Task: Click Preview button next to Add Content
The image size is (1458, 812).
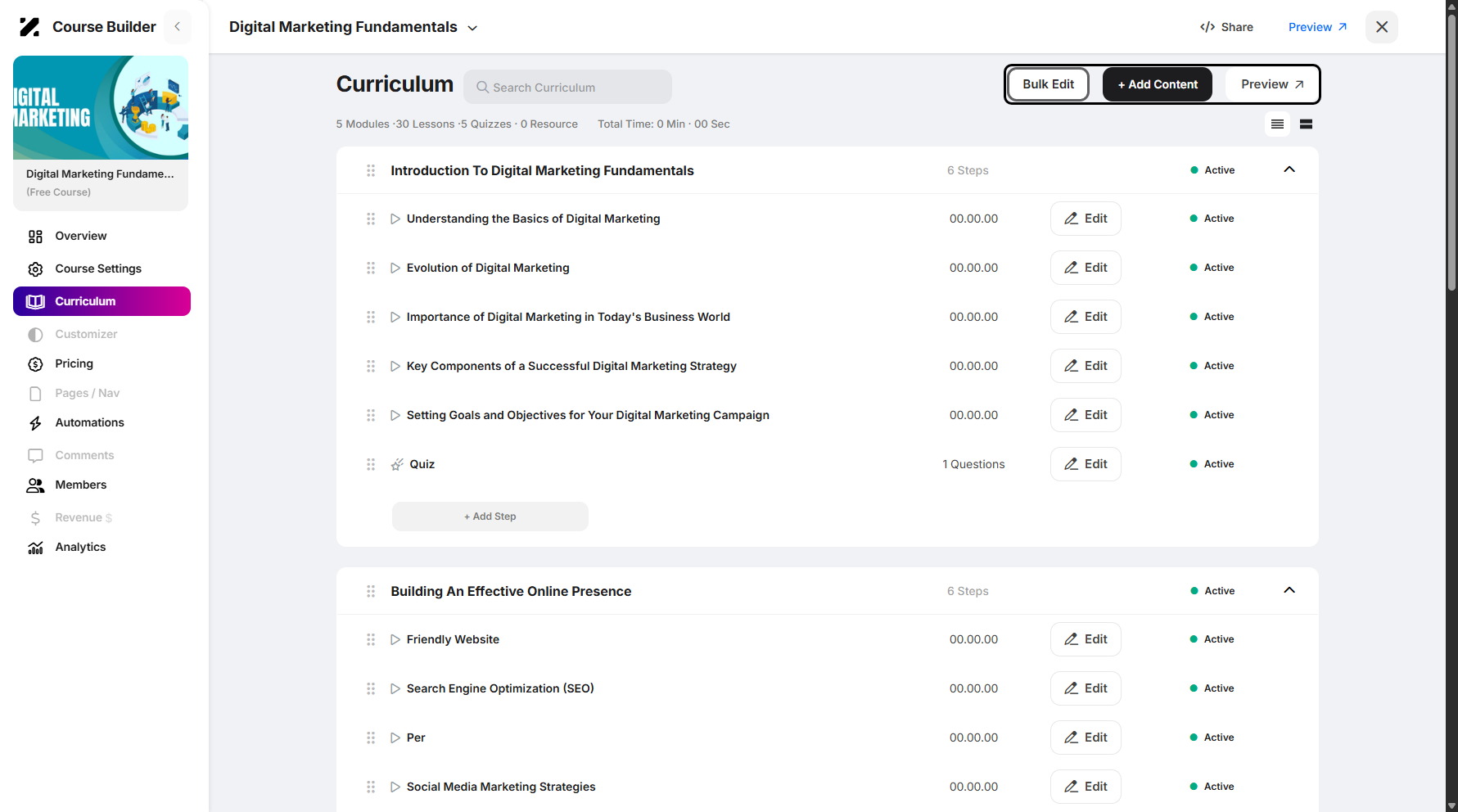Action: [1272, 84]
